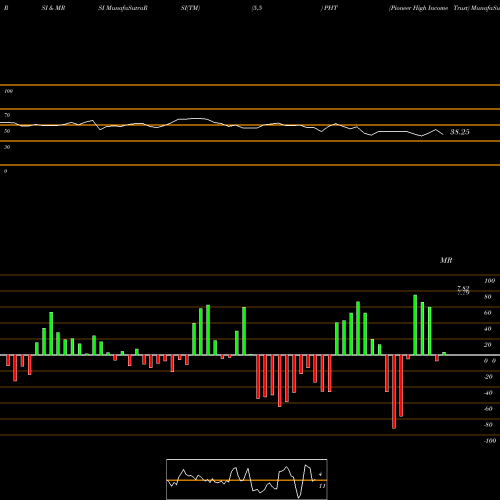Viewport: 500px width, 500px height.
Task: Click the '50' level label on the RSI axis
Action: coord(7,131)
